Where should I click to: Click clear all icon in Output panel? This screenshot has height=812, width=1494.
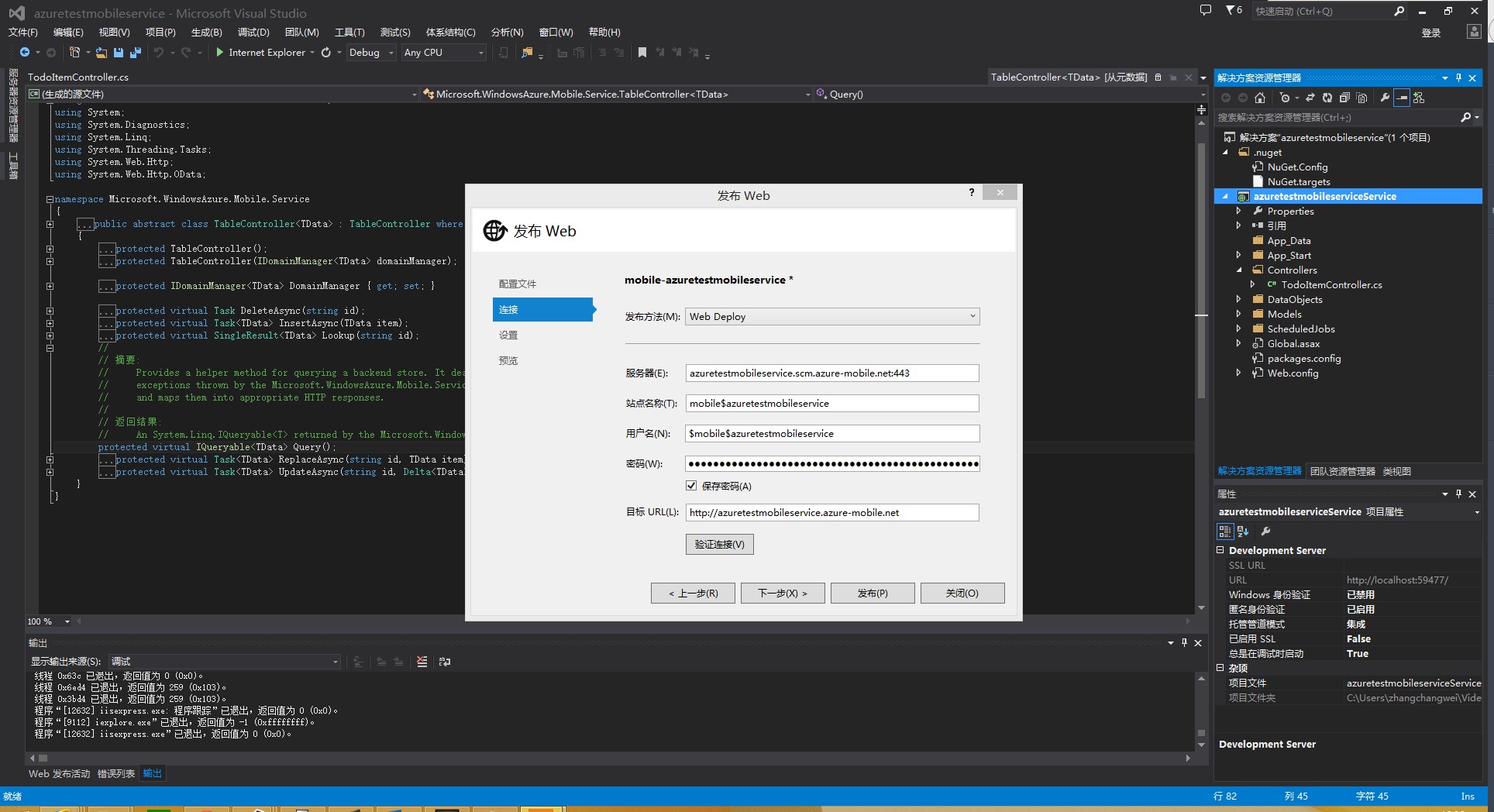(422, 662)
